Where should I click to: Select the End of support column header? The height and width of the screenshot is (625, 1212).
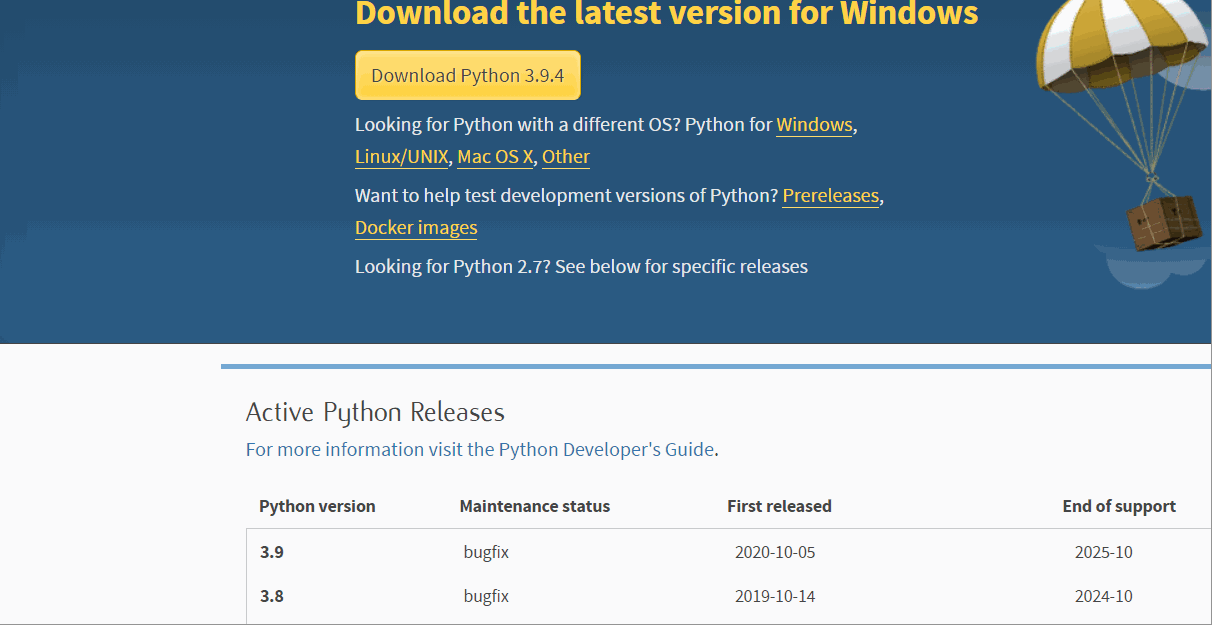pyautogui.click(x=1119, y=506)
